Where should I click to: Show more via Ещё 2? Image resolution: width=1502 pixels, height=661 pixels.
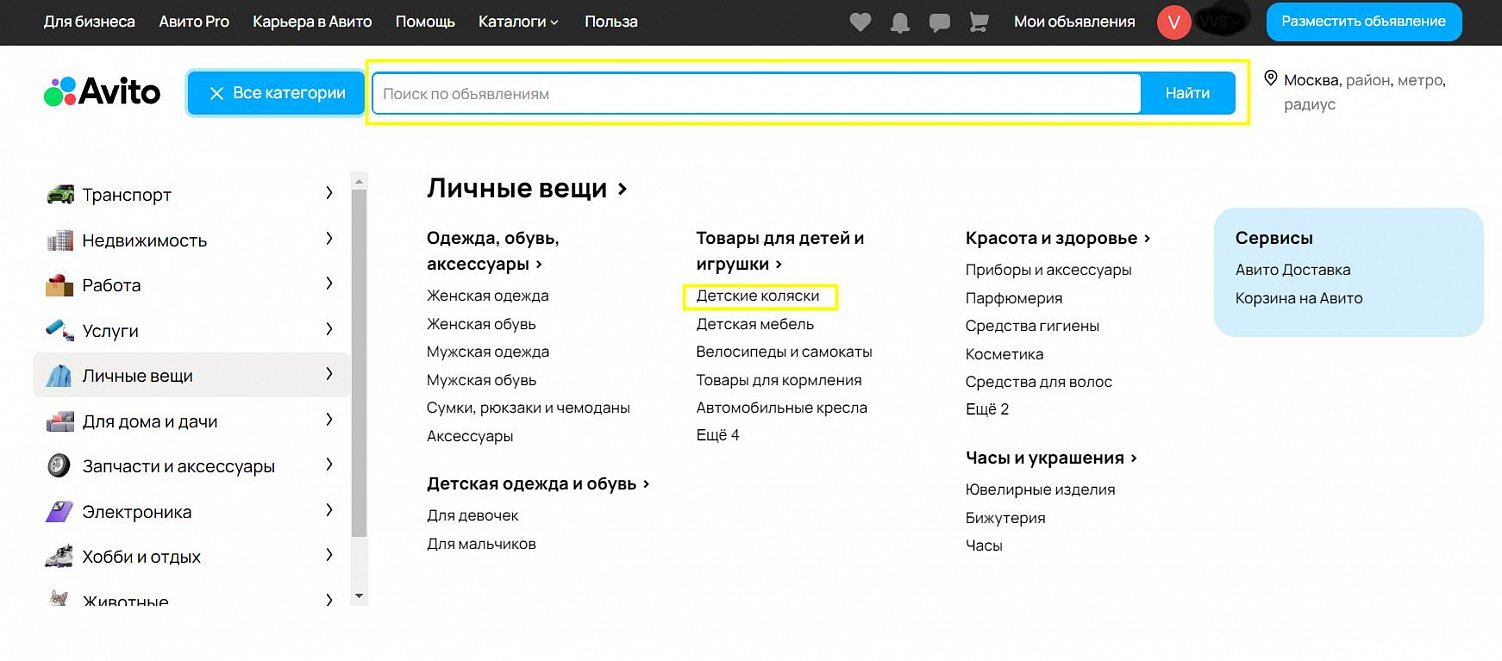(987, 409)
